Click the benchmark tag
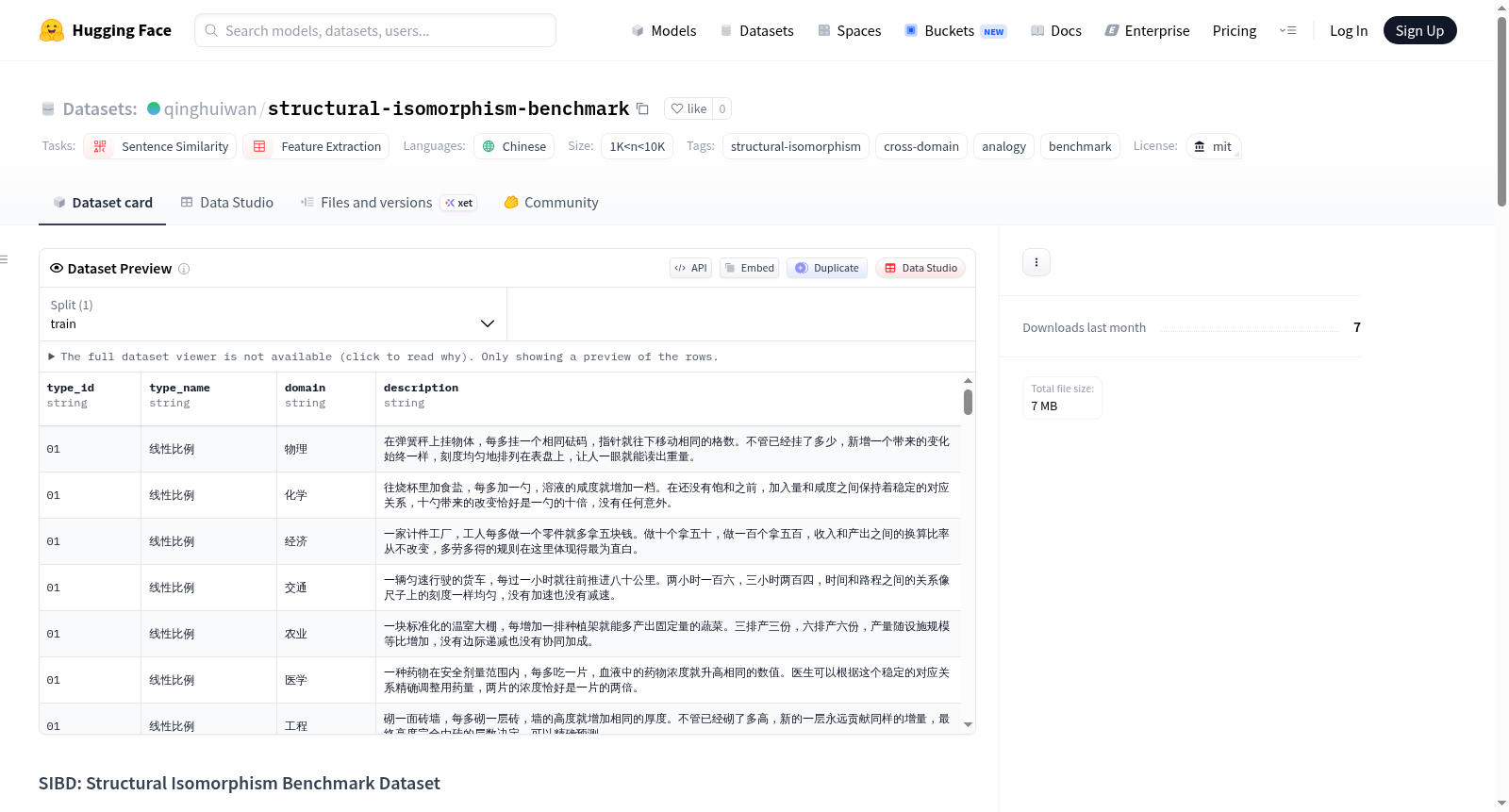This screenshot has height=812, width=1509. [x=1080, y=146]
